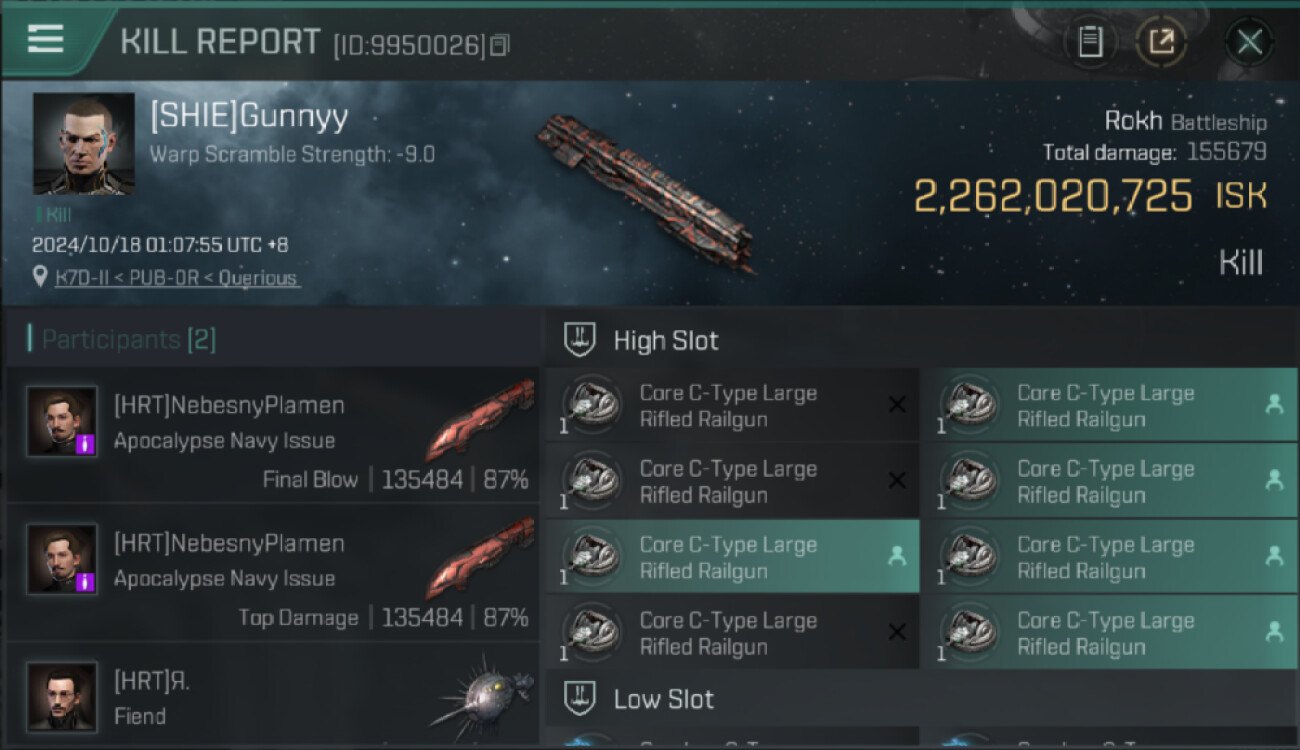Close the kill report window
The height and width of the screenshot is (750, 1300).
click(x=1249, y=42)
